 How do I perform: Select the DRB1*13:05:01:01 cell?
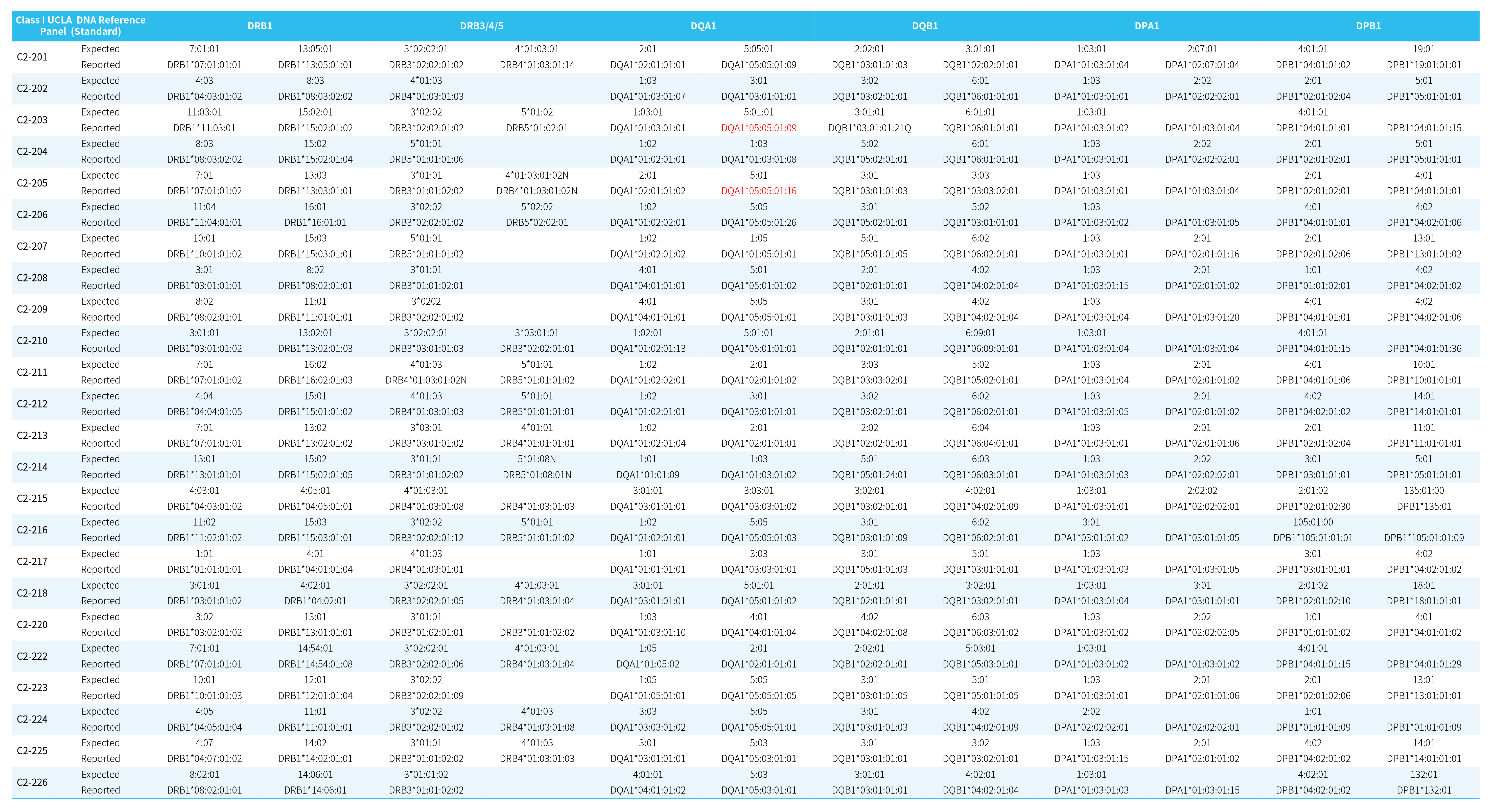[x=315, y=65]
